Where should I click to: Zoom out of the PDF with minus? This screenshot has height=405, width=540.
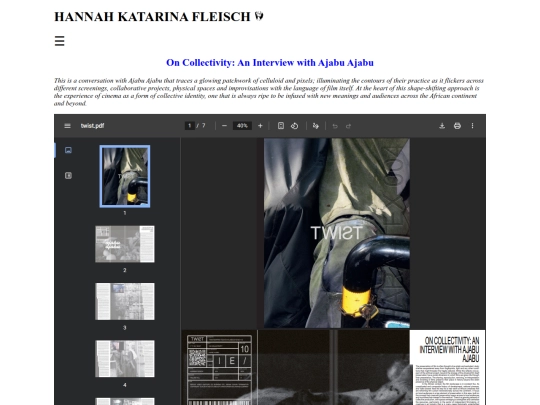[x=224, y=126]
